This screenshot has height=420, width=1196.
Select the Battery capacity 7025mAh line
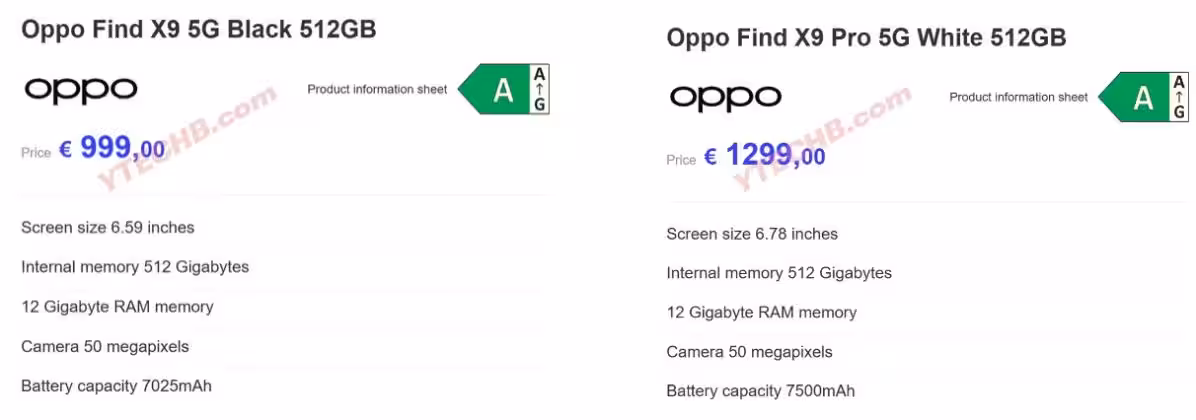(116, 386)
